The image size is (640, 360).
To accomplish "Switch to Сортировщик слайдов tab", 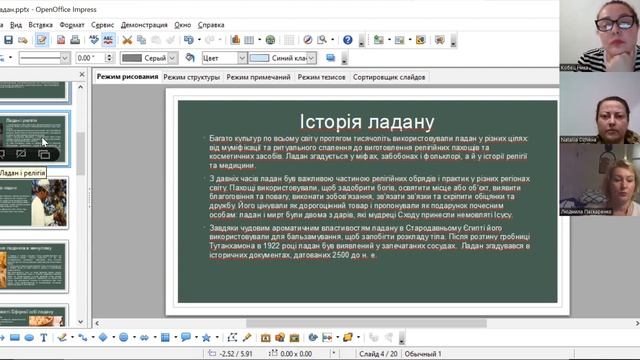I will pyautogui.click(x=389, y=77).
